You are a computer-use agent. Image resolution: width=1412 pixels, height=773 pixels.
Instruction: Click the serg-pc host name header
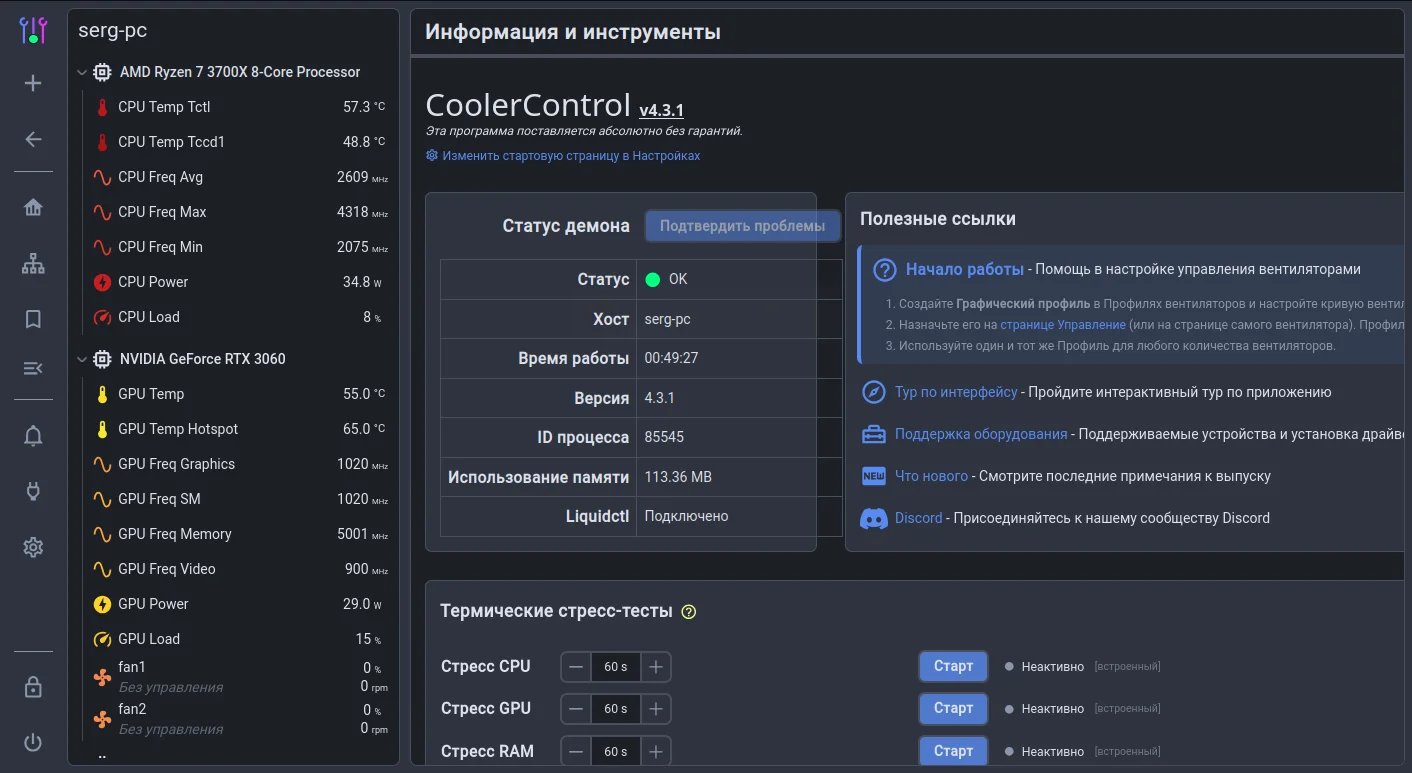pyautogui.click(x=113, y=31)
